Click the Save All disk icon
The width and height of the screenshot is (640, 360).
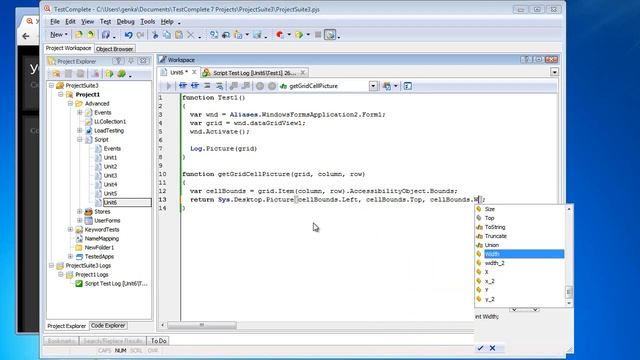pos(106,35)
